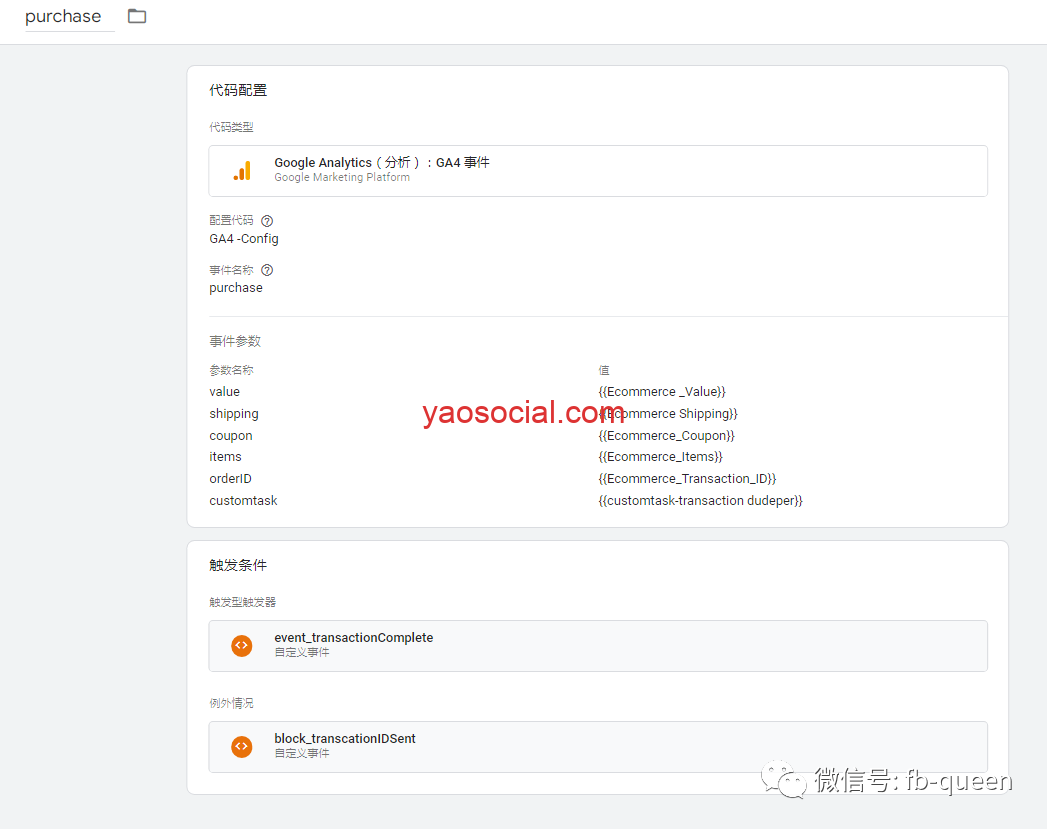
Task: Select the {{Ecommerce_Coupon}} variable value
Action: (x=666, y=436)
